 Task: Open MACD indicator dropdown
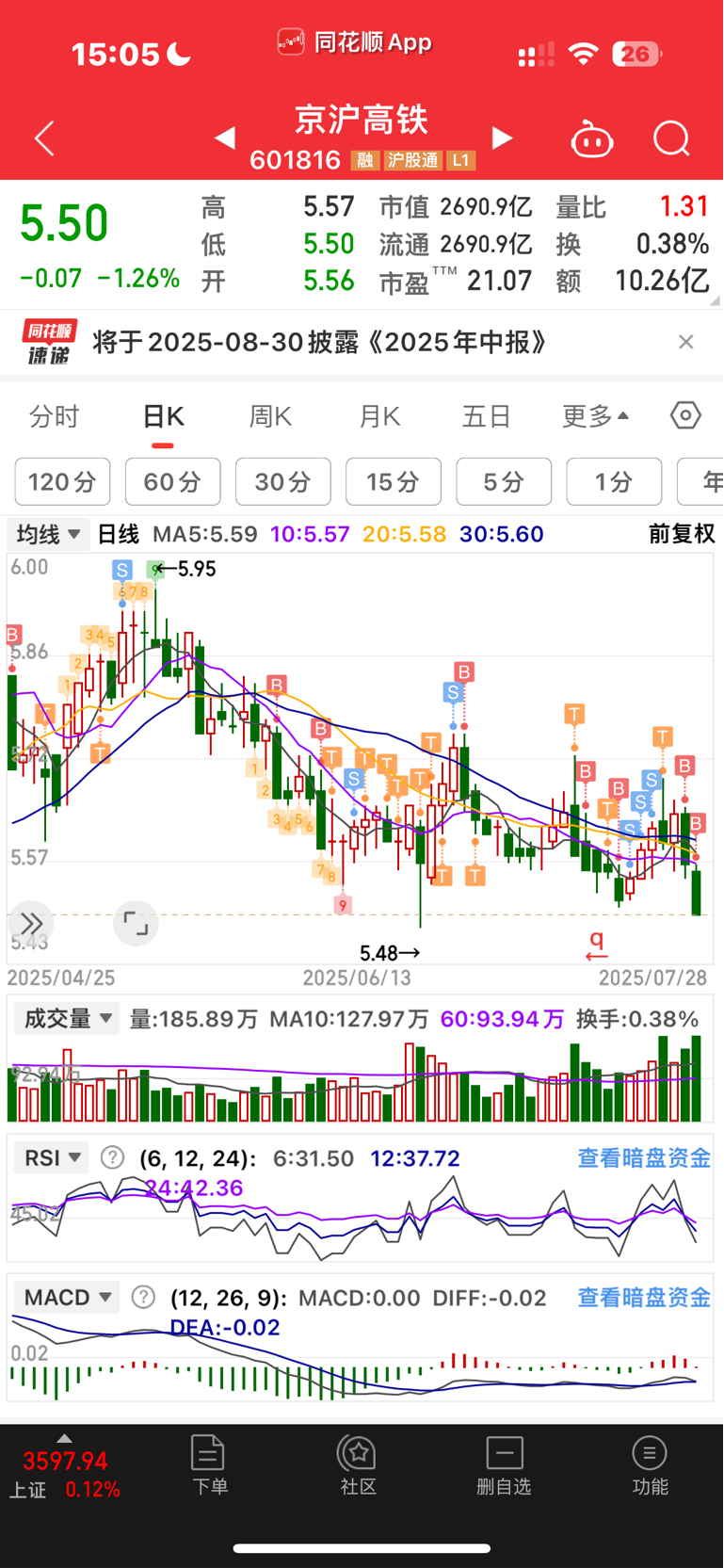tap(66, 1297)
